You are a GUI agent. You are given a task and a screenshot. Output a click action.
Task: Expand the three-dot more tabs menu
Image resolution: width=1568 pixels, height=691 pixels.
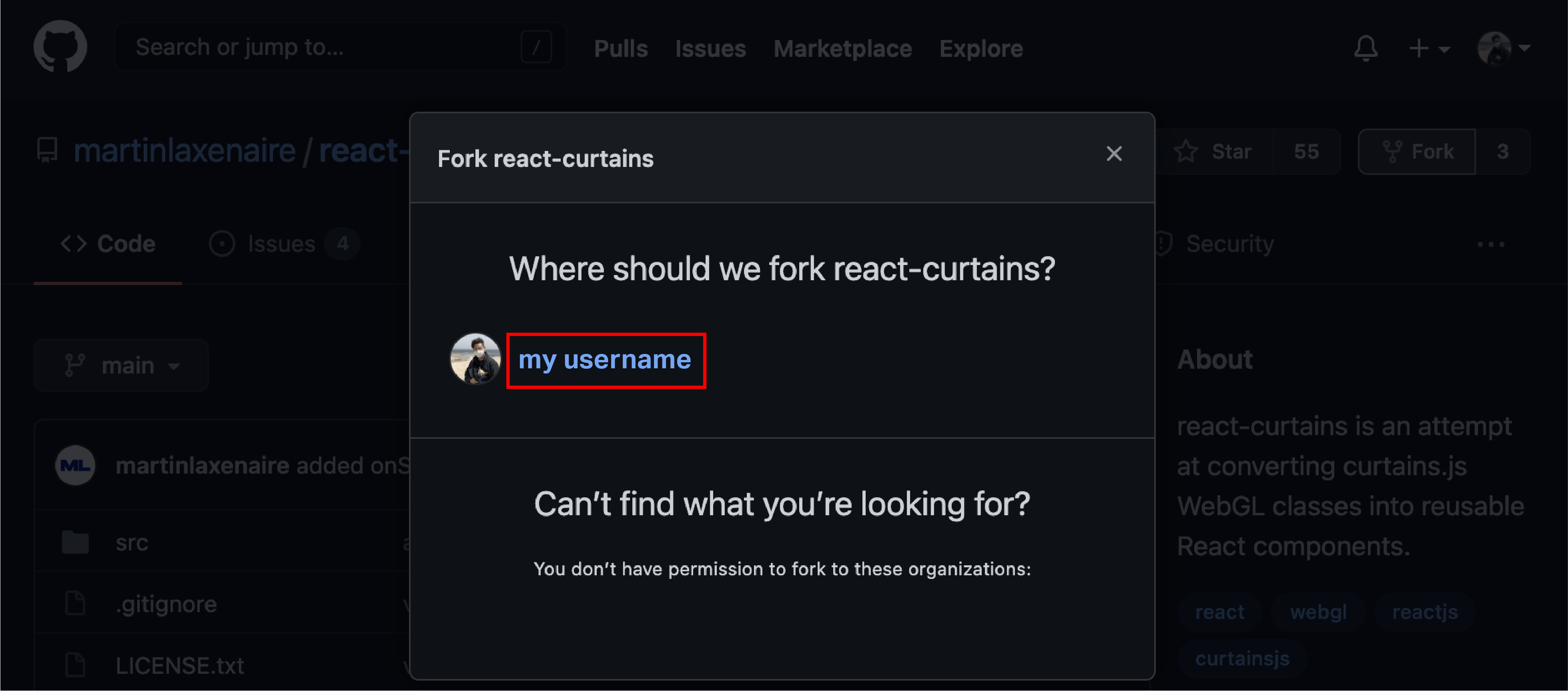click(1491, 245)
